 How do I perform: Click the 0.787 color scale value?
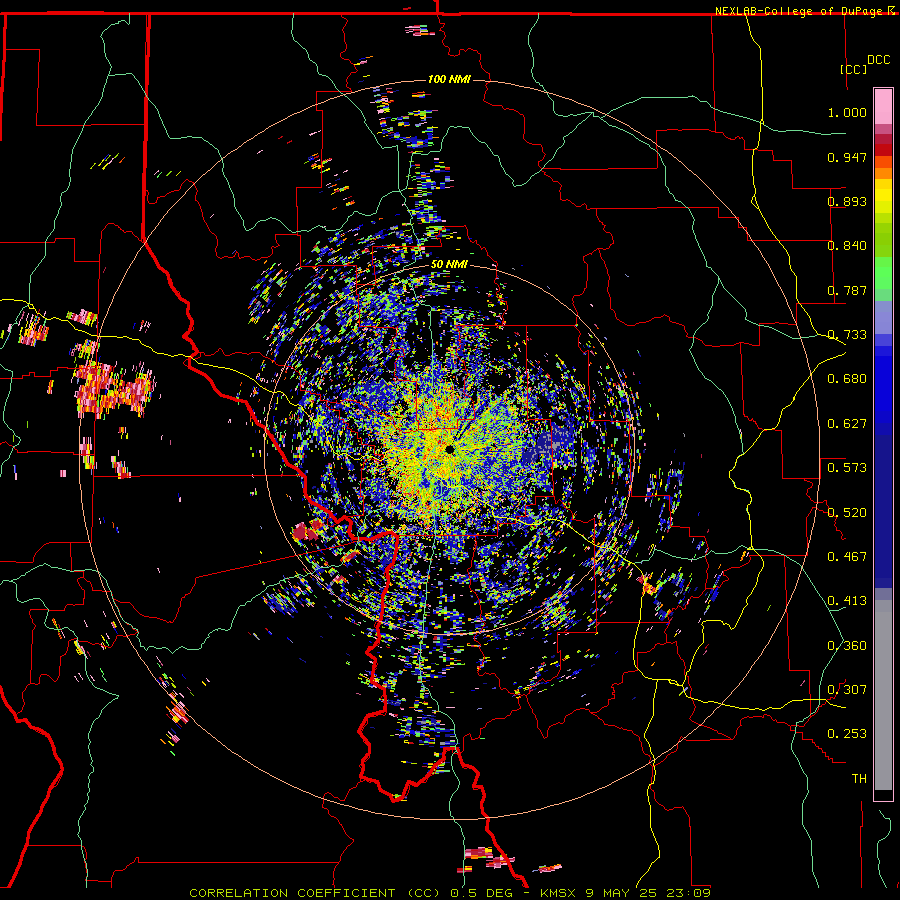click(x=847, y=290)
